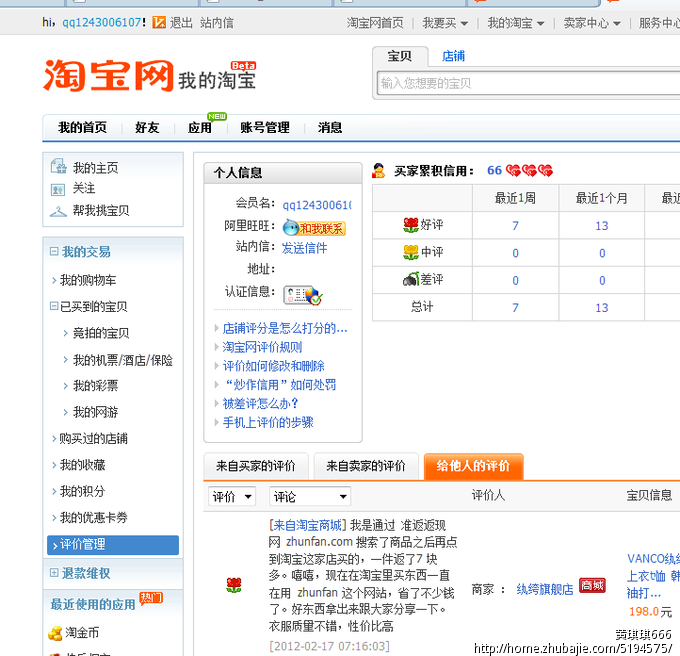680x656 pixels.
Task: Click the 淘金币 coins icon
Action: point(55,633)
